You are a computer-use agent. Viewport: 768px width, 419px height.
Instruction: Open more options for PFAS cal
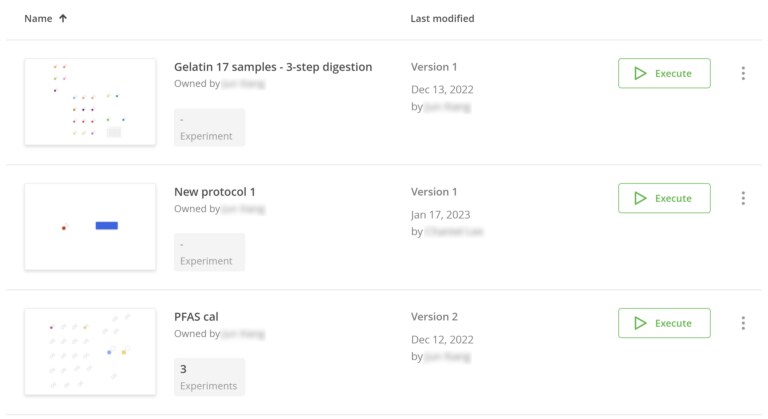tap(743, 323)
